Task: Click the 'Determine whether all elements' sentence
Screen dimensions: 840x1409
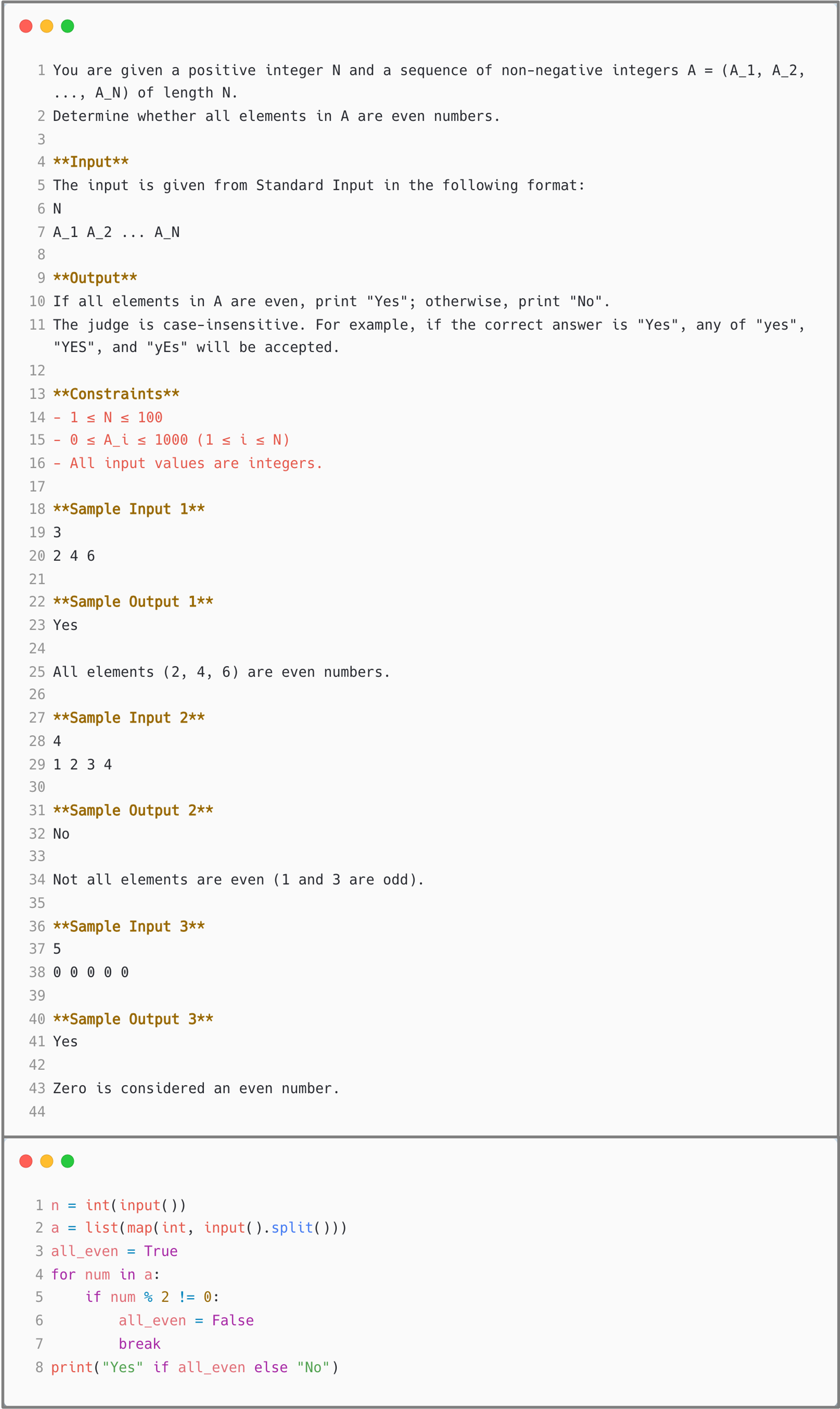Action: pyautogui.click(x=276, y=116)
